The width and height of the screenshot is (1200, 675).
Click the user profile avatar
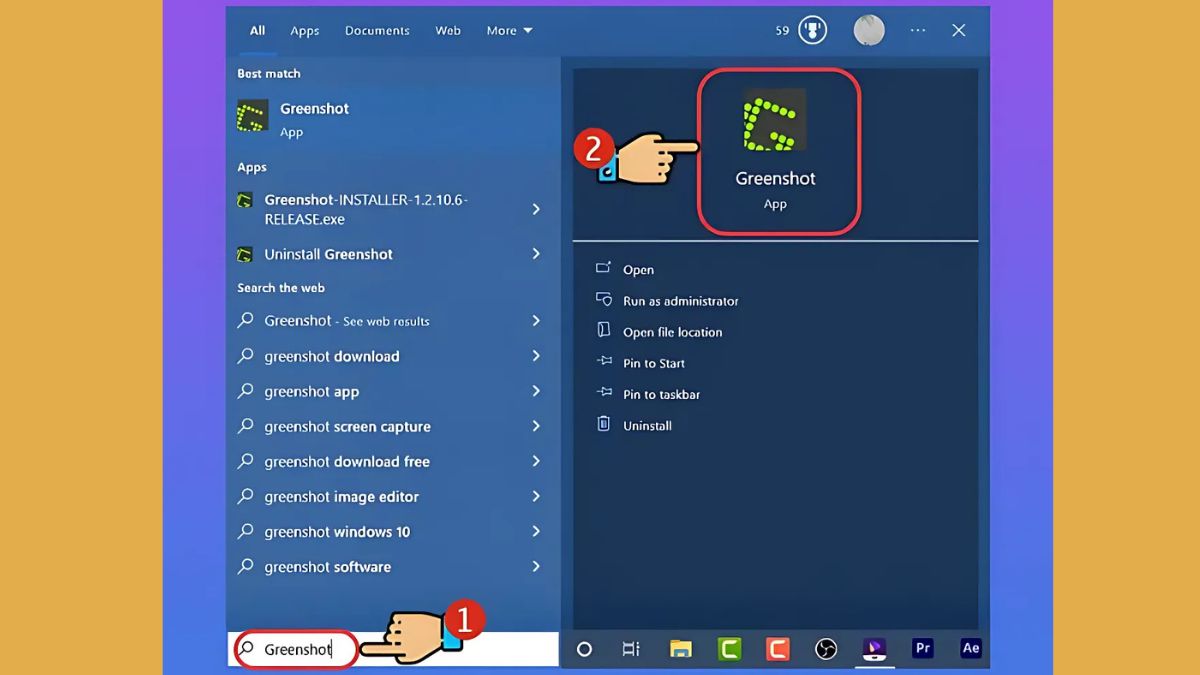click(x=869, y=30)
